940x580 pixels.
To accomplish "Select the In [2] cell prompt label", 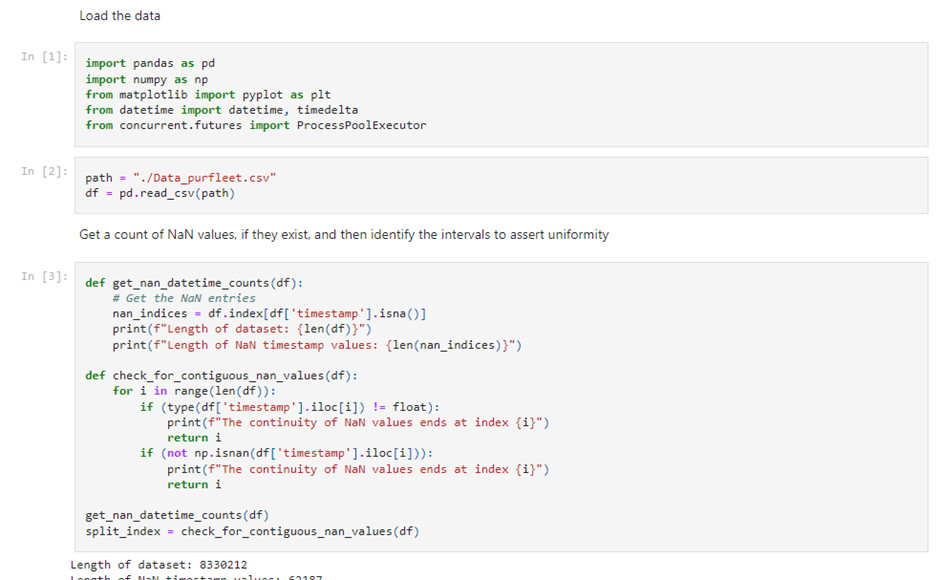I will [x=44, y=171].
